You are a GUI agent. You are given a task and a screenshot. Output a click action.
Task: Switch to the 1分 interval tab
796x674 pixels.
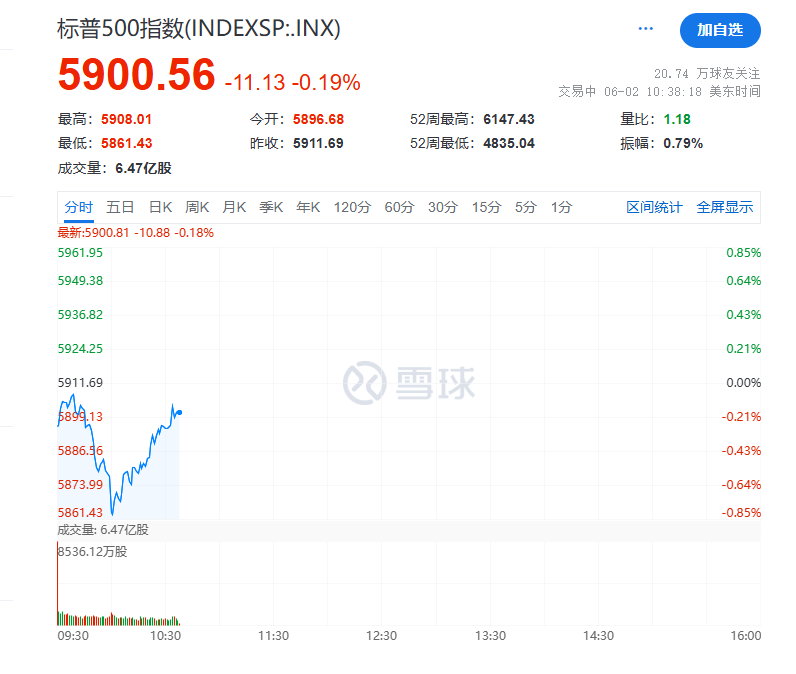[561, 207]
